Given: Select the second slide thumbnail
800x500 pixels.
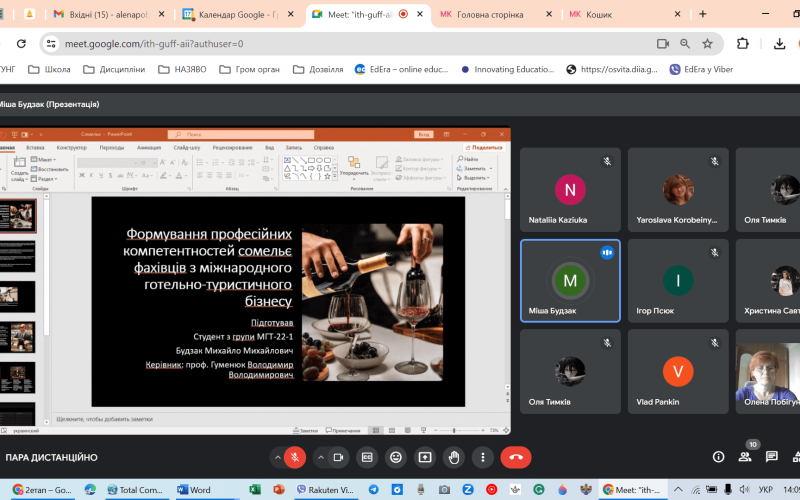Looking at the screenshot, I should 18,256.
